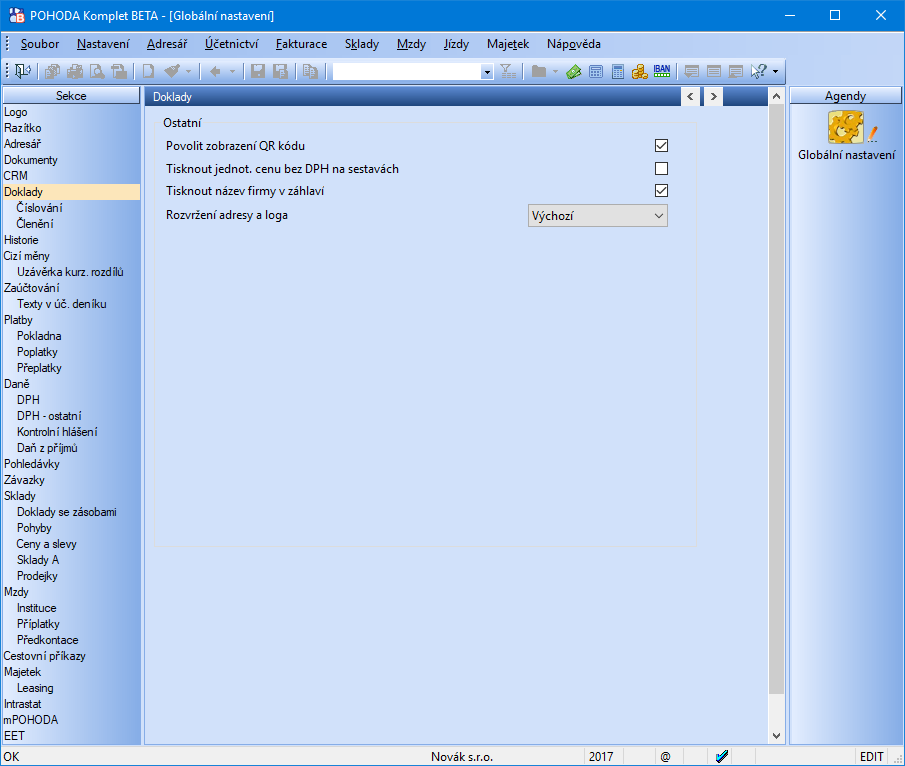Click the toolbar combo box text field
905x766 pixels.
pos(407,72)
